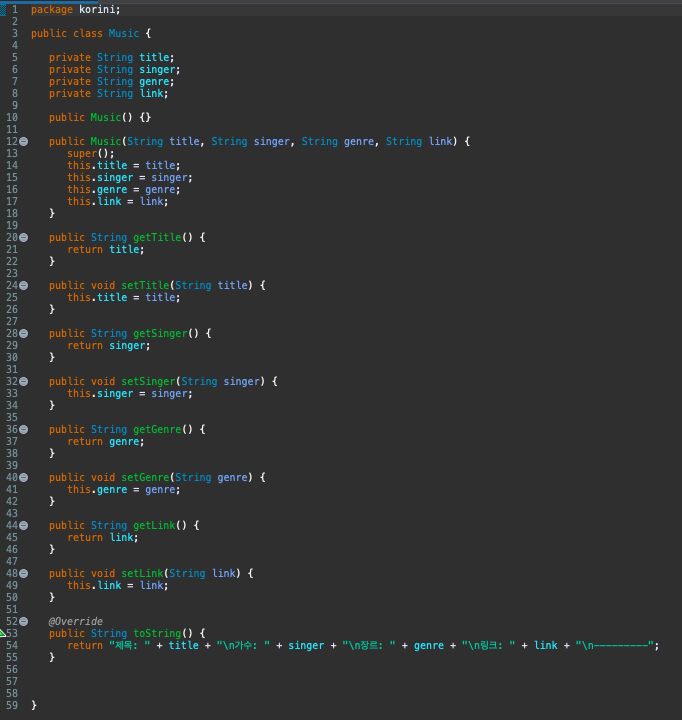Click the setTitle method name
This screenshot has height=720, width=682.
(145, 286)
